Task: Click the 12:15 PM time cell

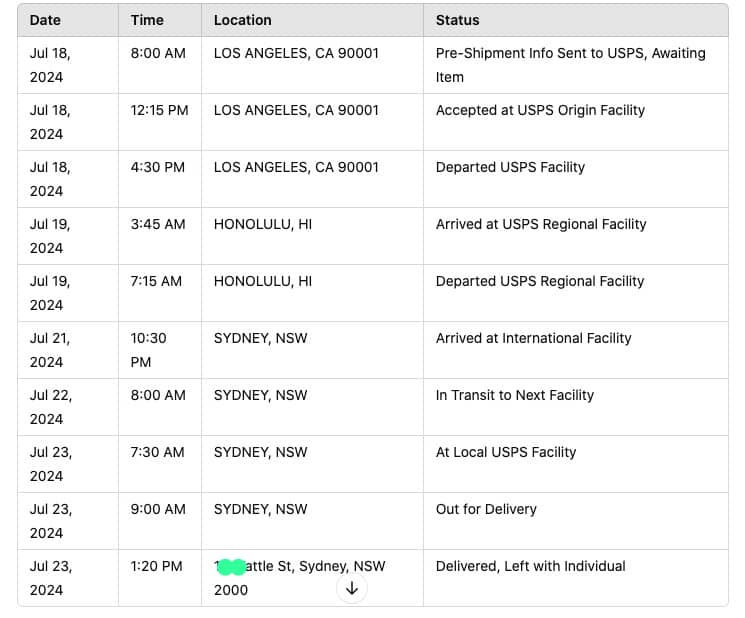Action: pos(159,110)
